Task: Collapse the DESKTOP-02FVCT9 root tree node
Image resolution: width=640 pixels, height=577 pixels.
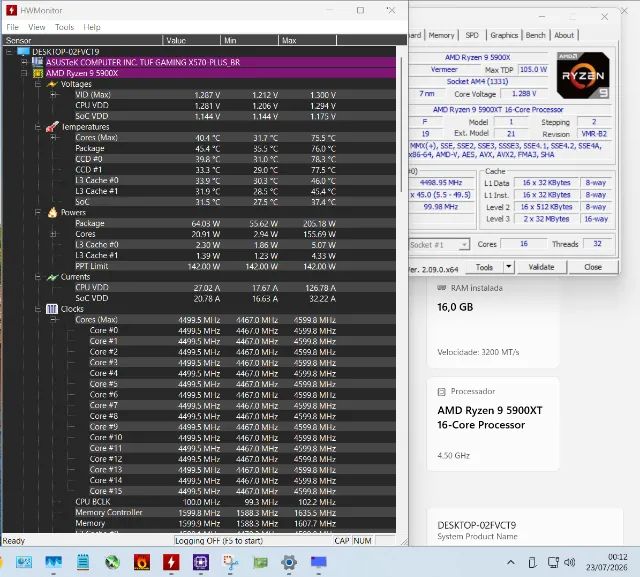Action: 9,52
